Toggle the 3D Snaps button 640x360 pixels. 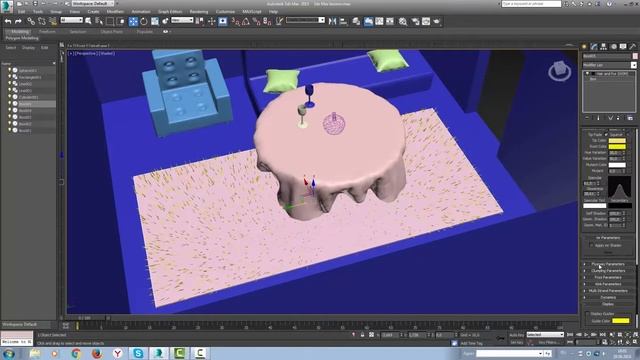236,21
